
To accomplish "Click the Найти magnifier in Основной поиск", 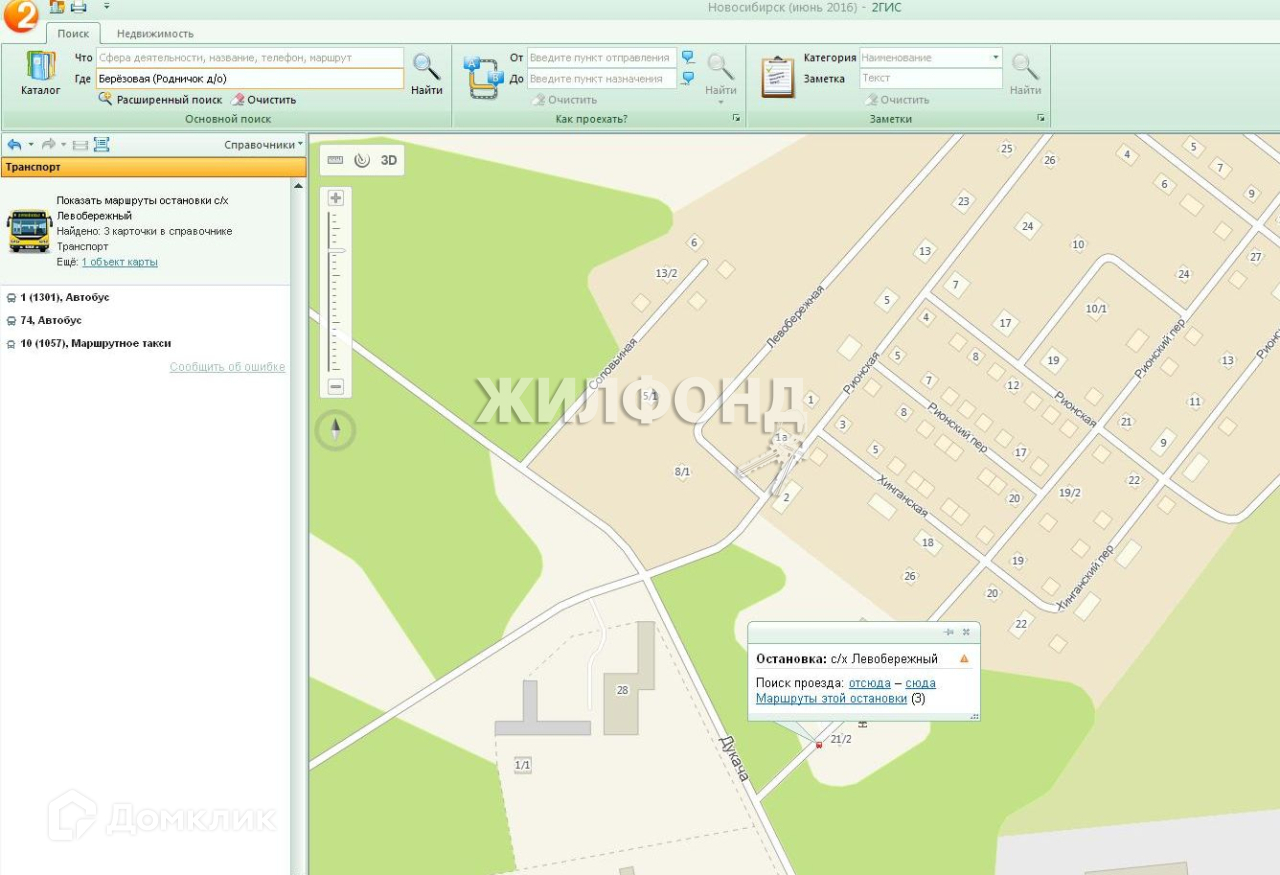I will coord(426,73).
